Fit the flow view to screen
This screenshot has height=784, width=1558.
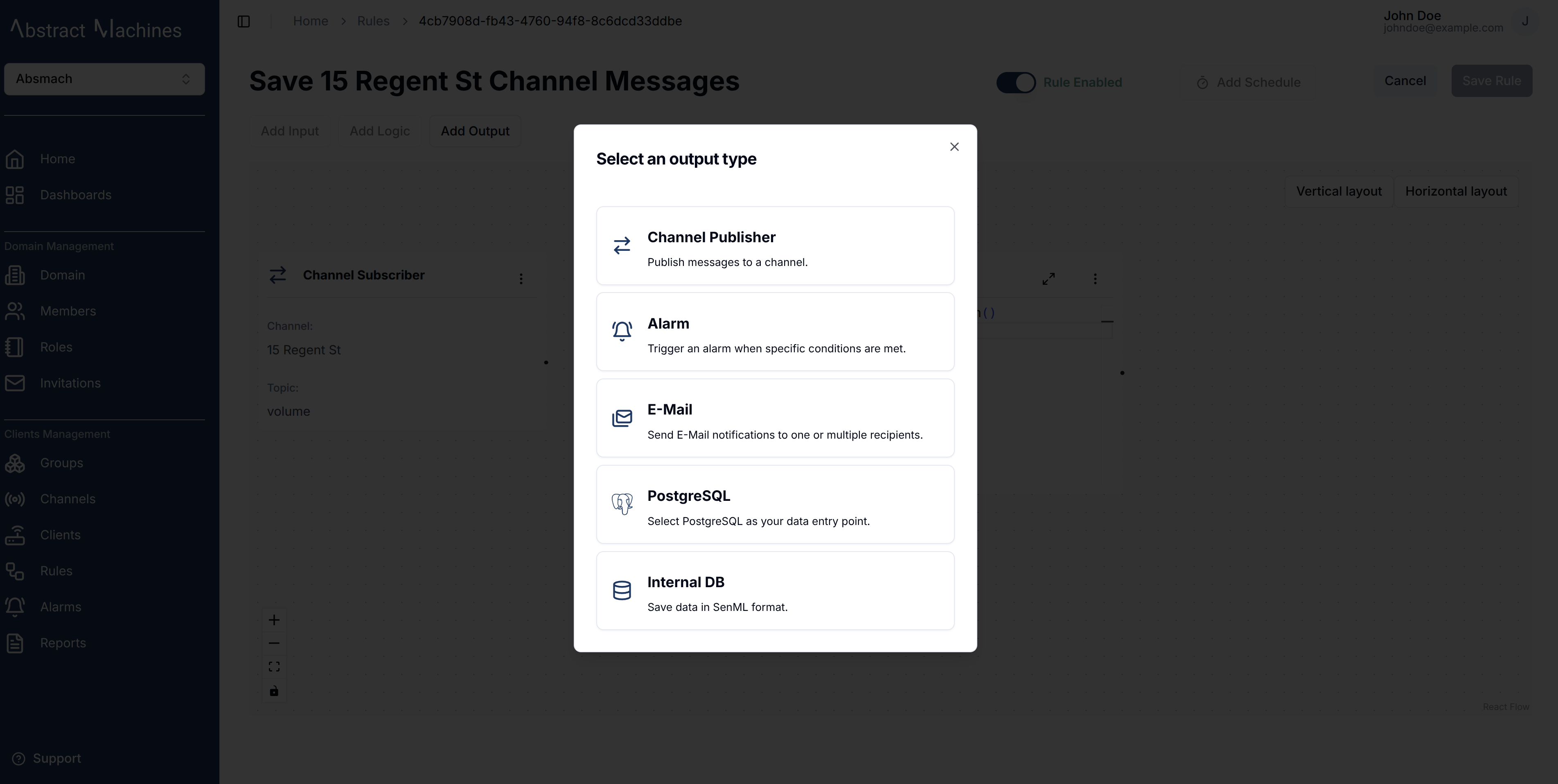pyautogui.click(x=274, y=667)
